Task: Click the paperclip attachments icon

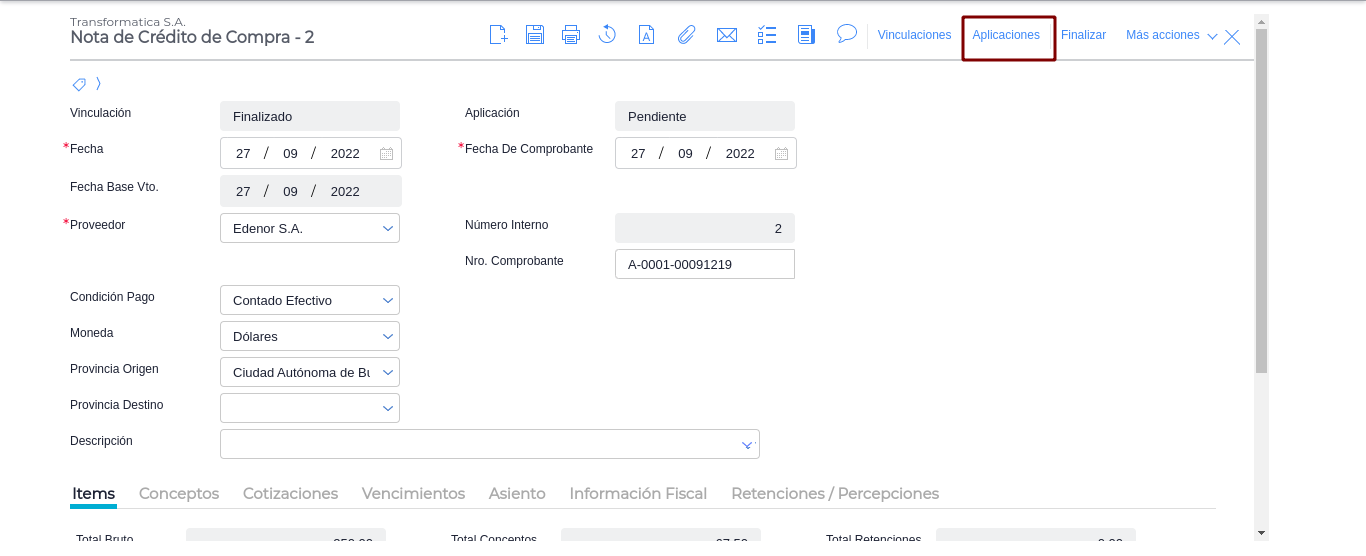Action: [x=686, y=35]
